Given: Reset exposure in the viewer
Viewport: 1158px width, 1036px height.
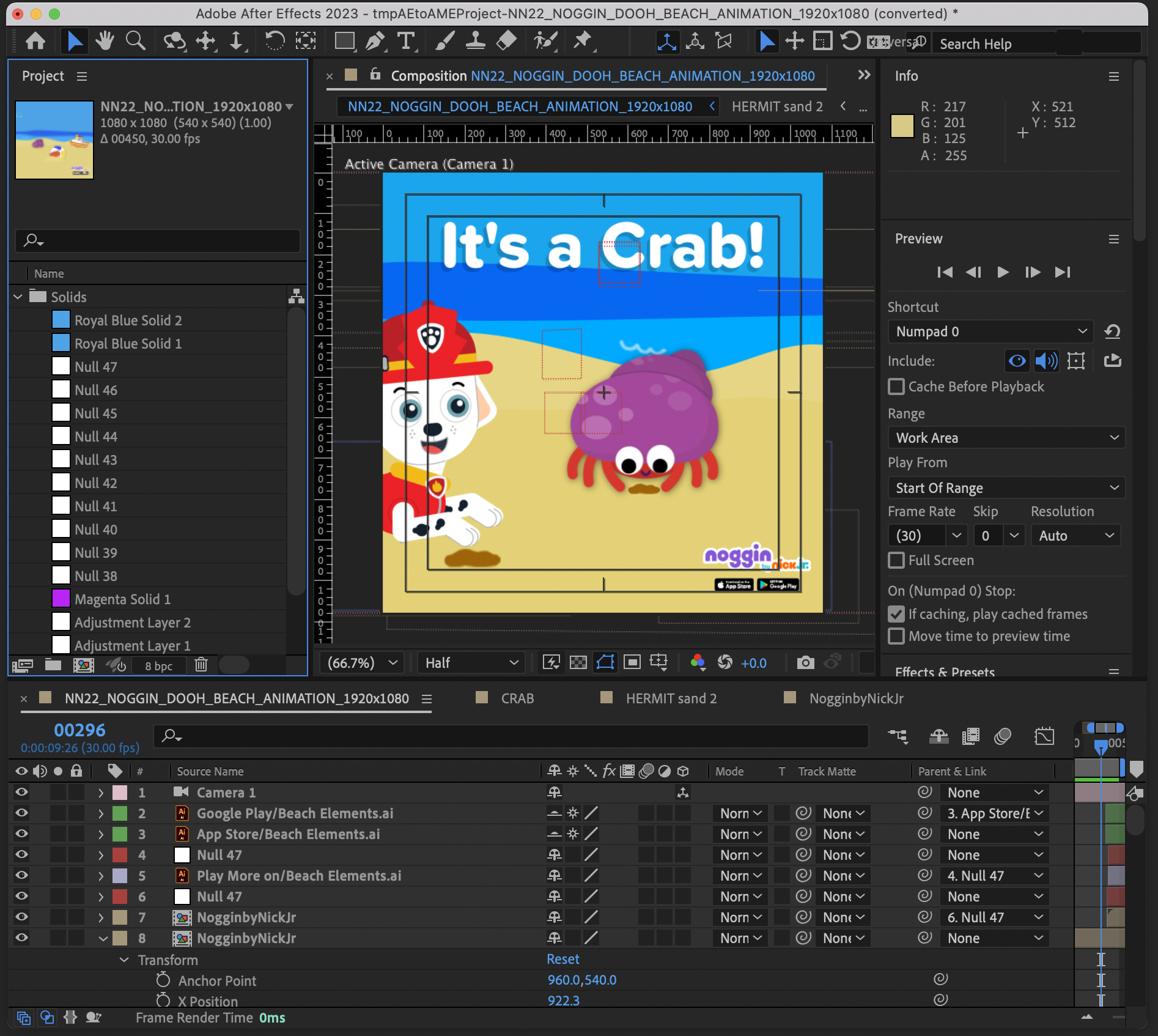Looking at the screenshot, I should click(x=725, y=662).
